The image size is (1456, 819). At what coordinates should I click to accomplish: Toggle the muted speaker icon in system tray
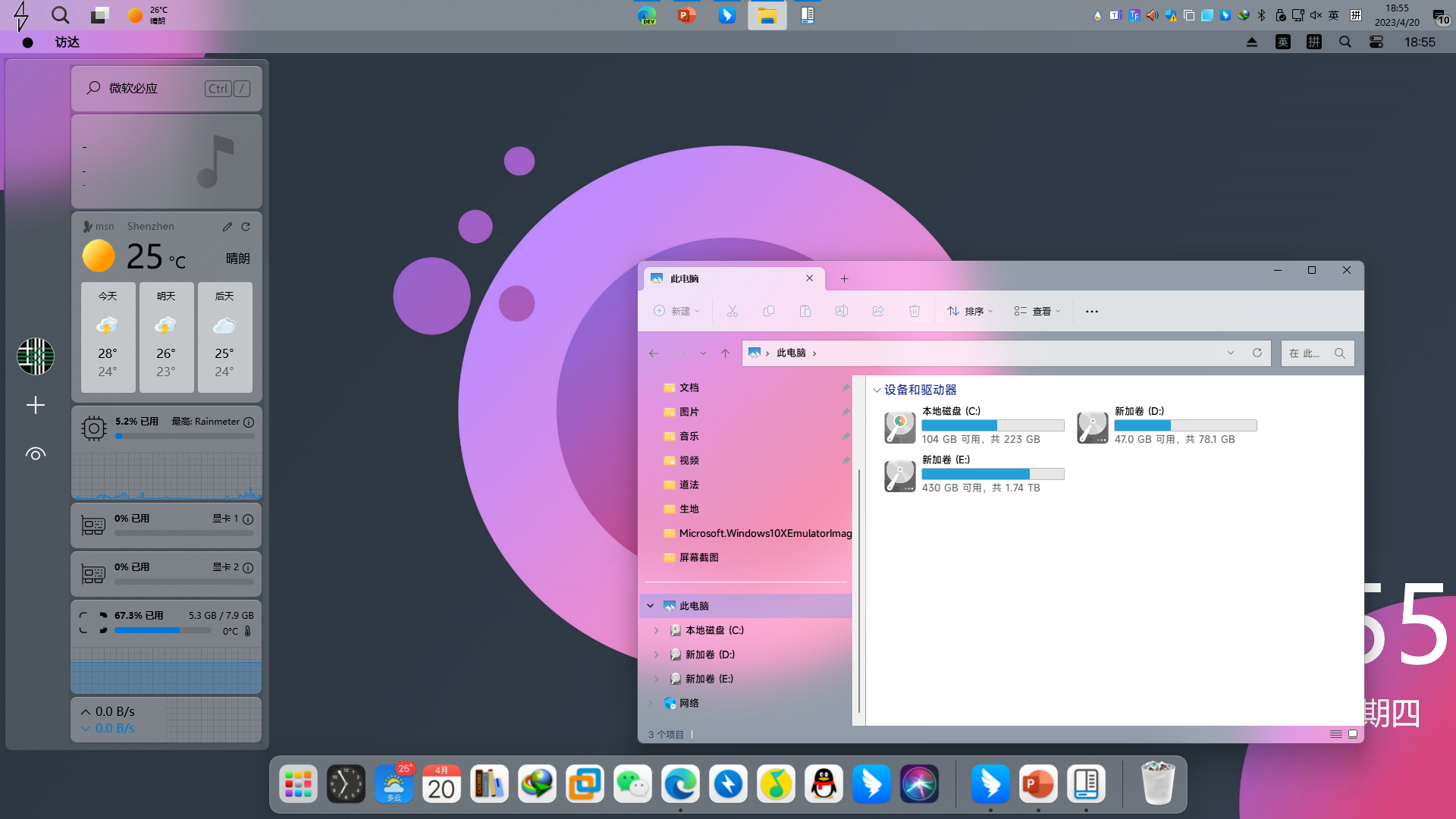point(1316,15)
